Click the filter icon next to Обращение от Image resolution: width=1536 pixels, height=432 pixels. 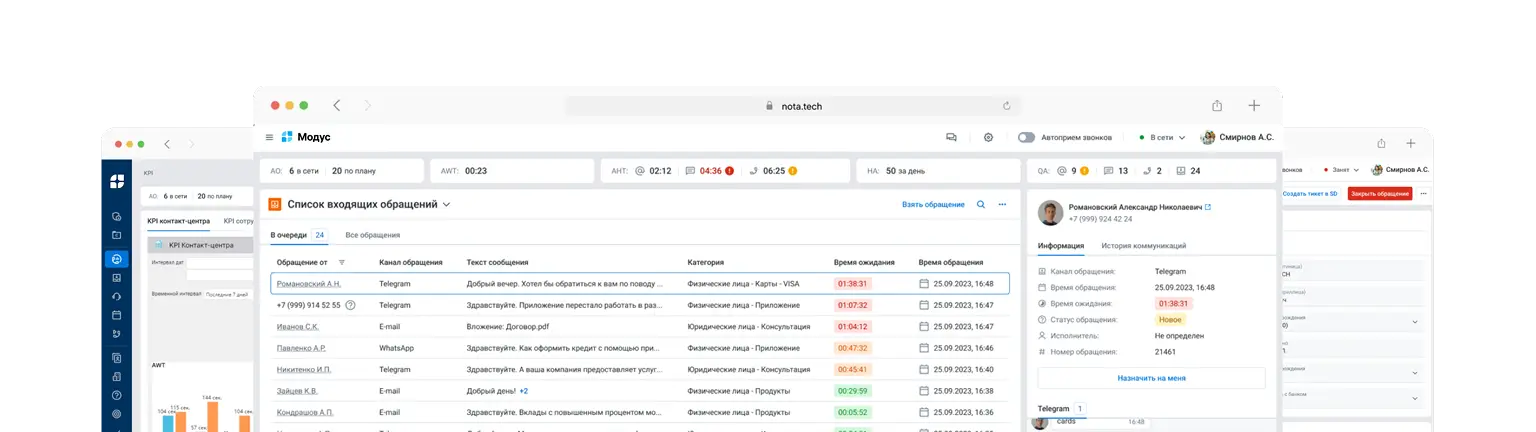pyautogui.click(x=342, y=262)
